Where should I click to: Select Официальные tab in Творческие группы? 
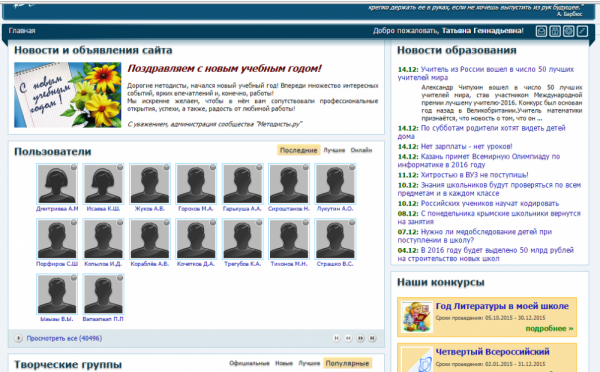click(x=249, y=363)
